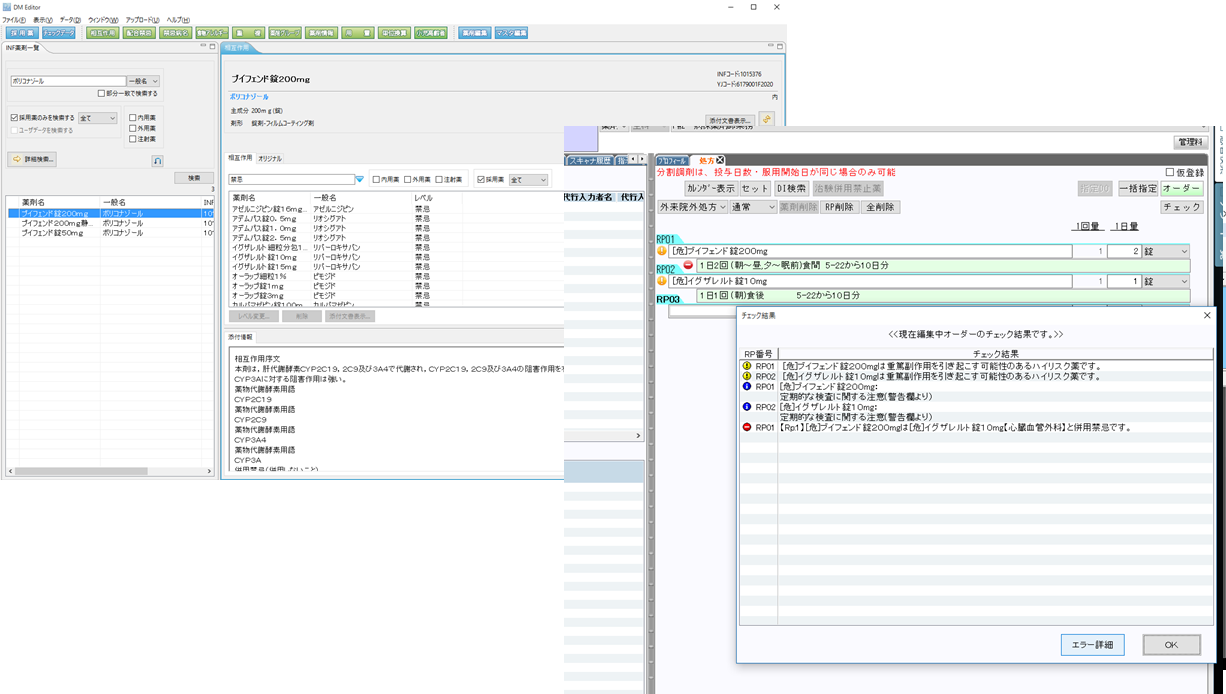This screenshot has height=694, width=1226.
Task: Maximize the 相互作用 panel with its icon
Action: coord(780,46)
